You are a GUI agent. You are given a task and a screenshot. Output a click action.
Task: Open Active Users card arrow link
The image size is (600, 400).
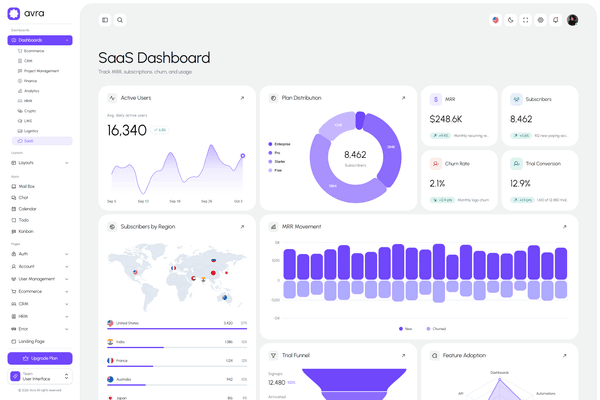click(242, 98)
